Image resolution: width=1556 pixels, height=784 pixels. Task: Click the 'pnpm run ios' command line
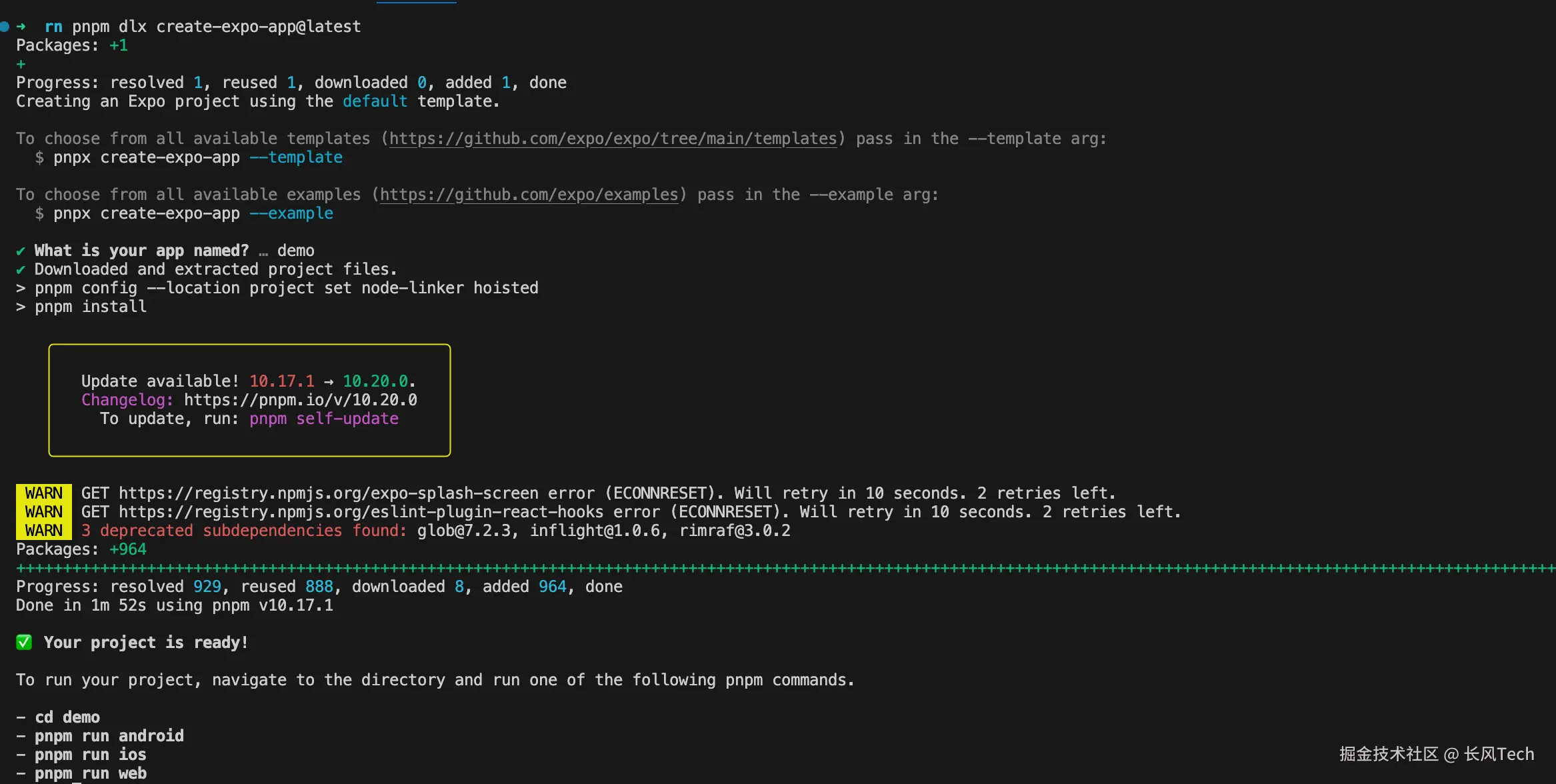point(90,755)
